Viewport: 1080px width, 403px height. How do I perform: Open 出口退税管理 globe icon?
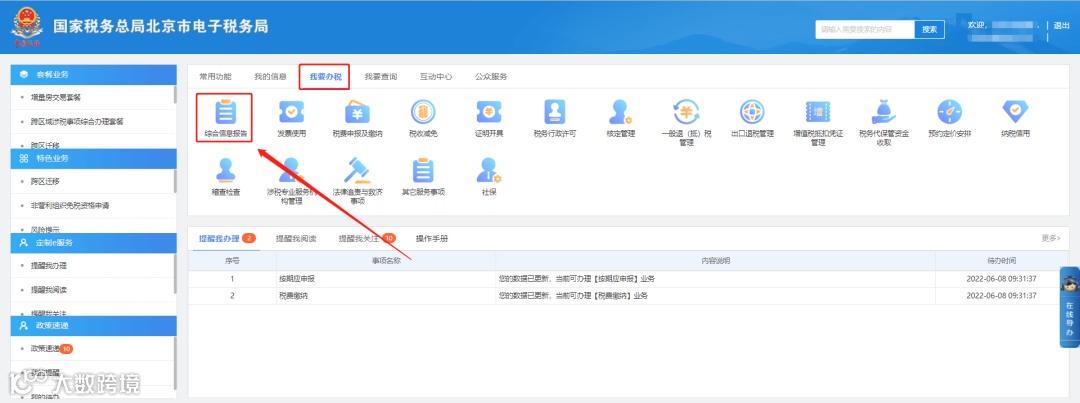click(752, 112)
